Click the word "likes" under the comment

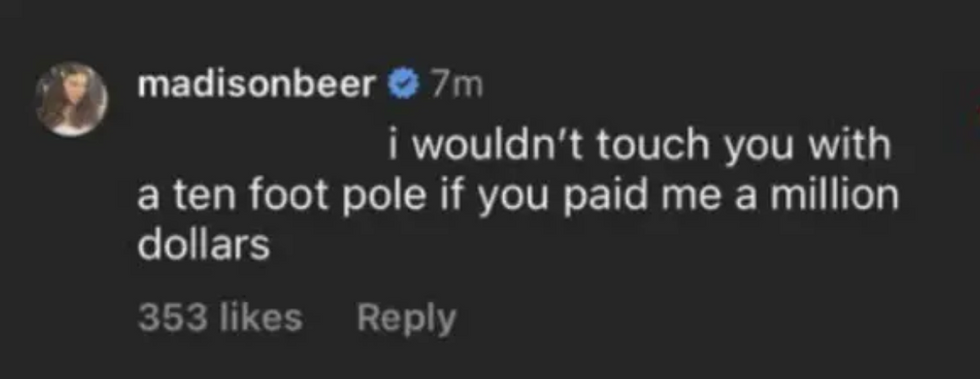click(257, 318)
